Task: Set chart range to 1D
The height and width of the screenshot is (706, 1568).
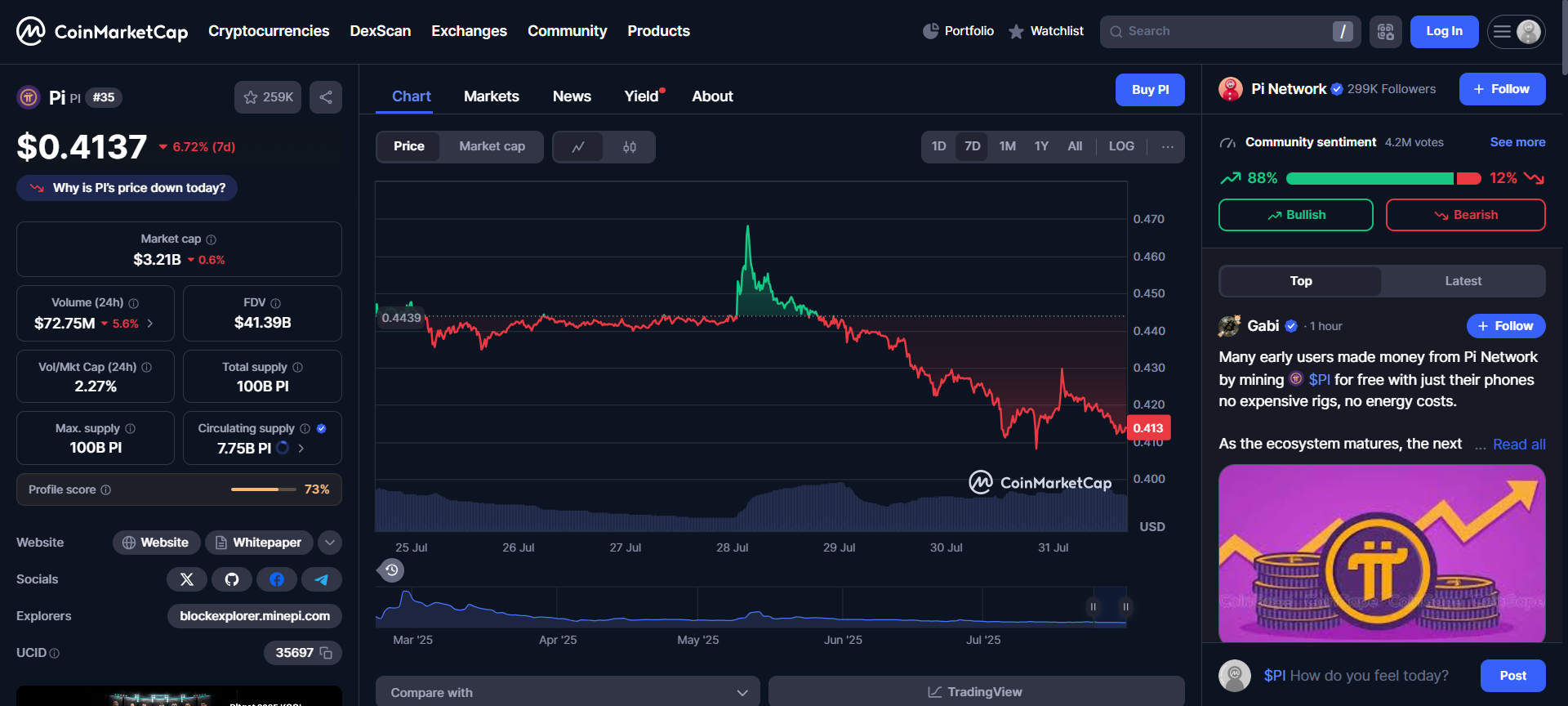Action: (x=939, y=147)
